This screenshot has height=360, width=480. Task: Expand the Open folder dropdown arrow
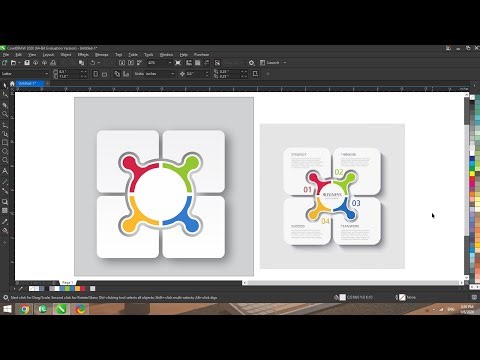point(19,63)
